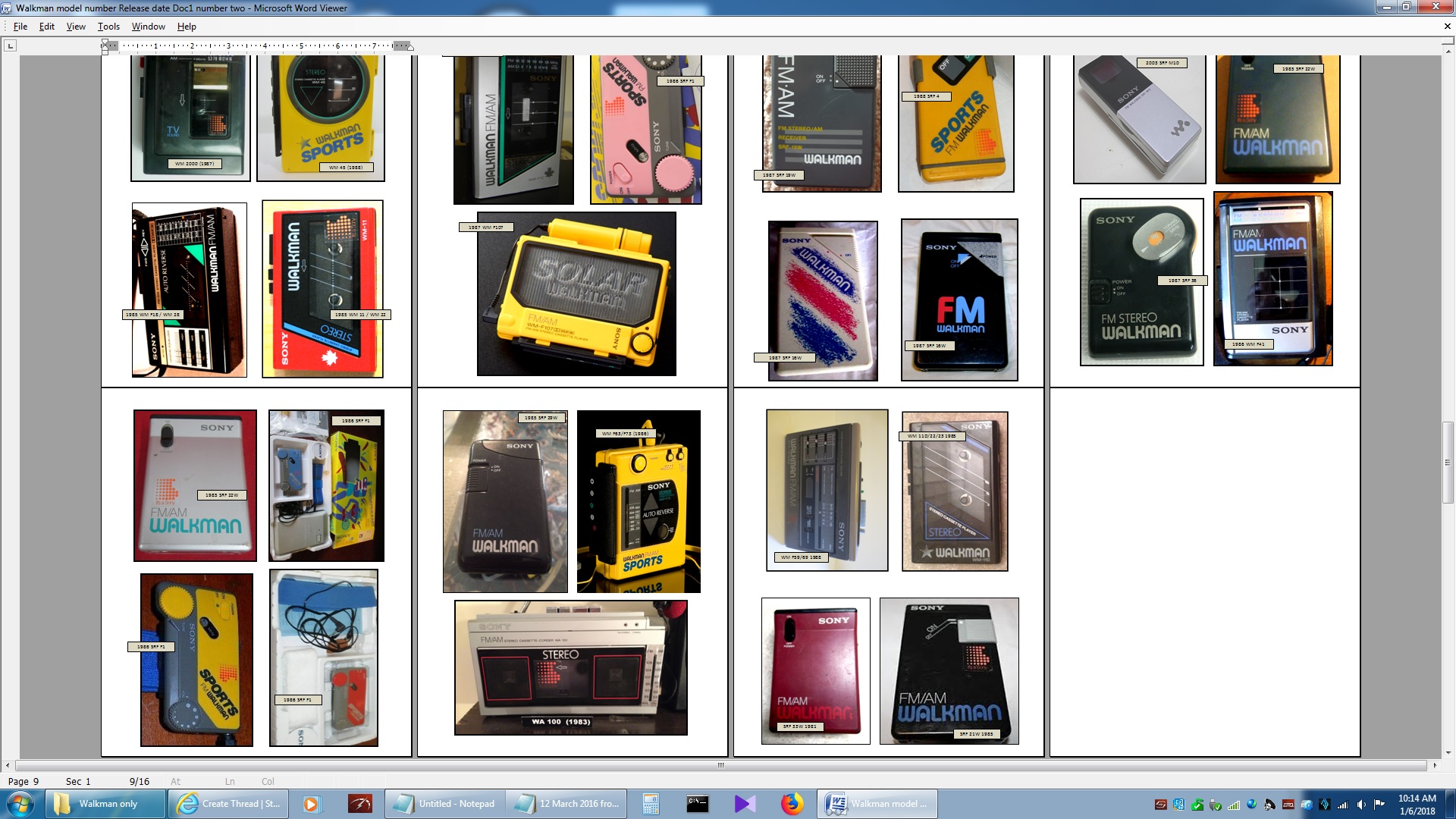Image resolution: width=1456 pixels, height=819 pixels.
Task: Select the black FM Walkman card radio photo
Action: pyautogui.click(x=959, y=300)
